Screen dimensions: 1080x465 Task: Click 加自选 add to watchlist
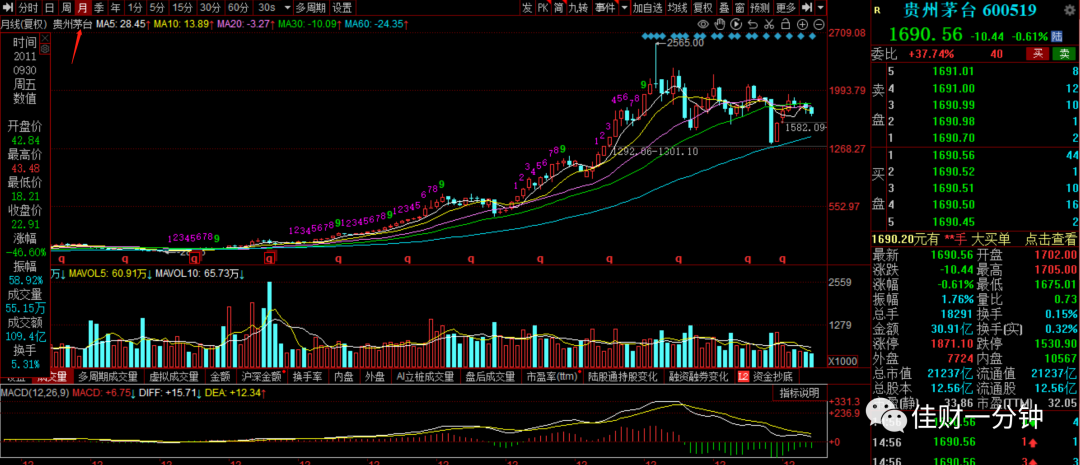pos(647,8)
